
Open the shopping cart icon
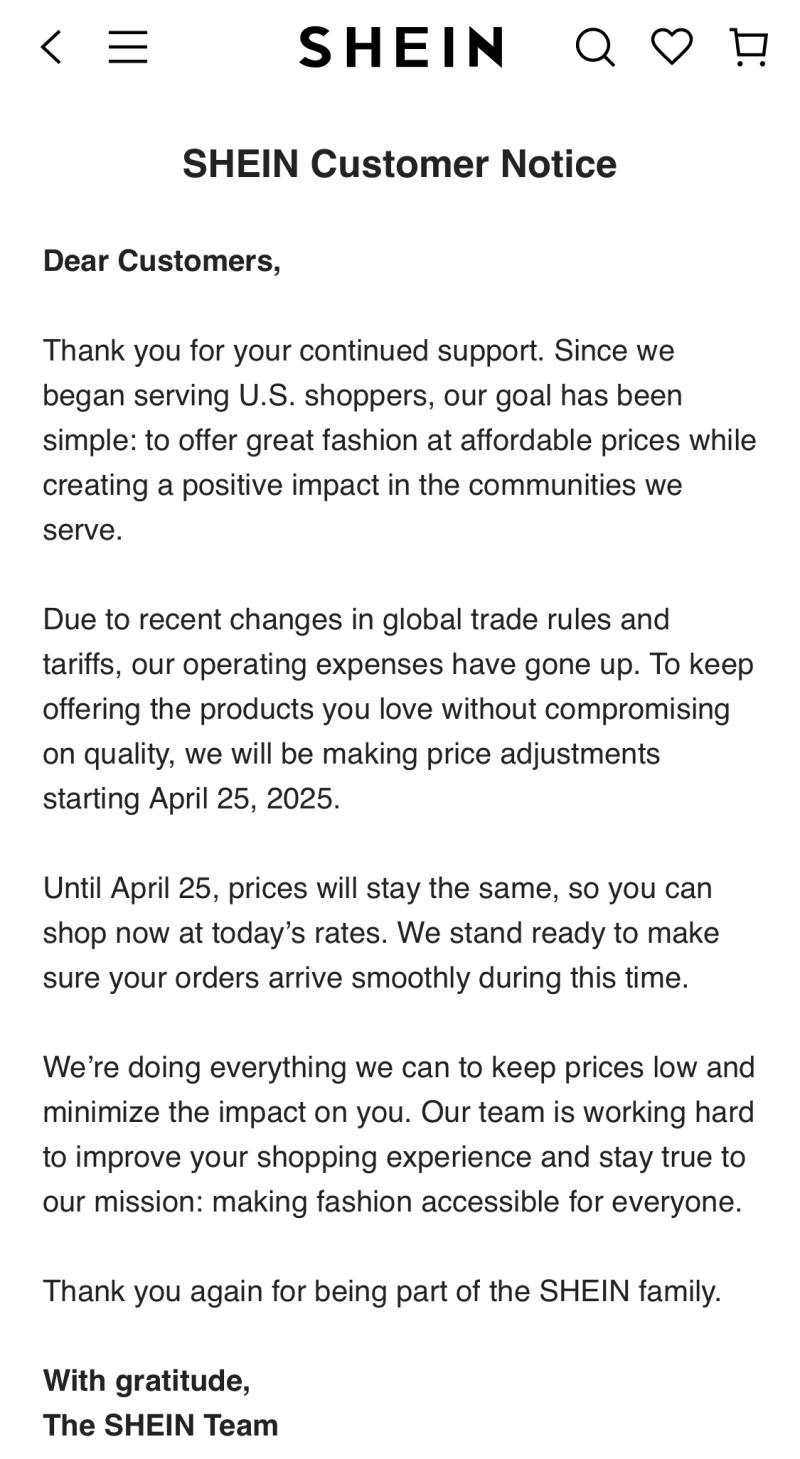click(749, 47)
